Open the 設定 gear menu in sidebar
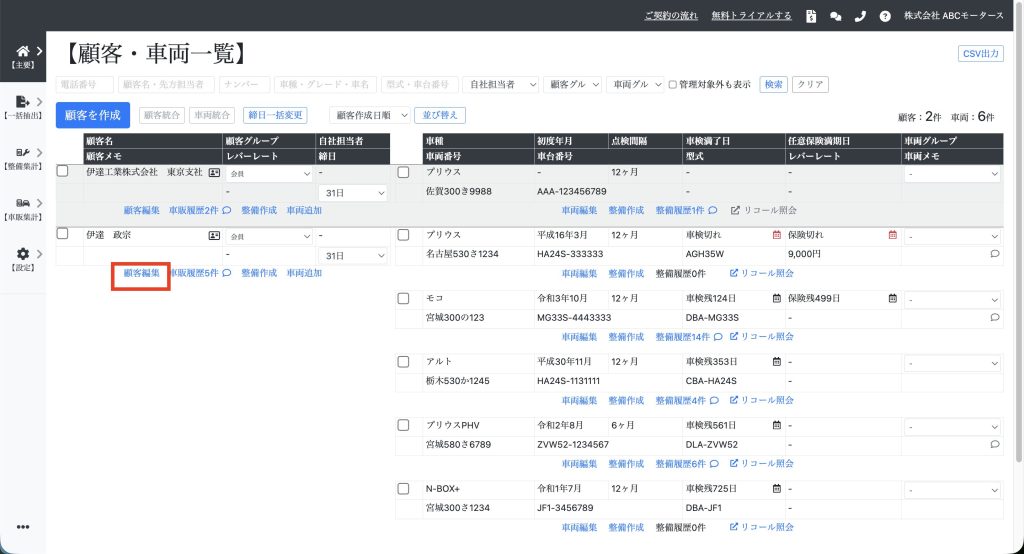 (22, 259)
